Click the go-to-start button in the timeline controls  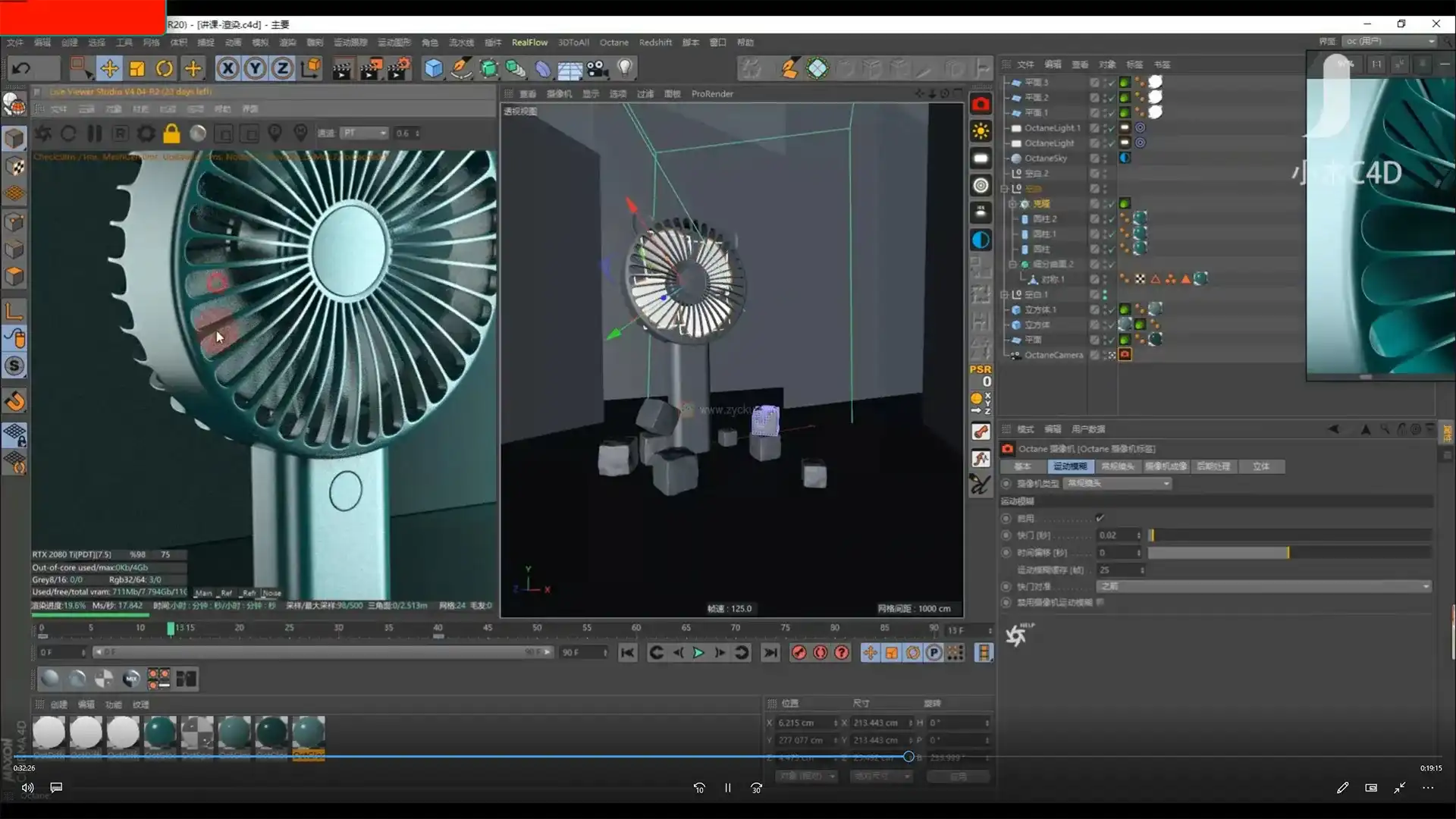627,652
